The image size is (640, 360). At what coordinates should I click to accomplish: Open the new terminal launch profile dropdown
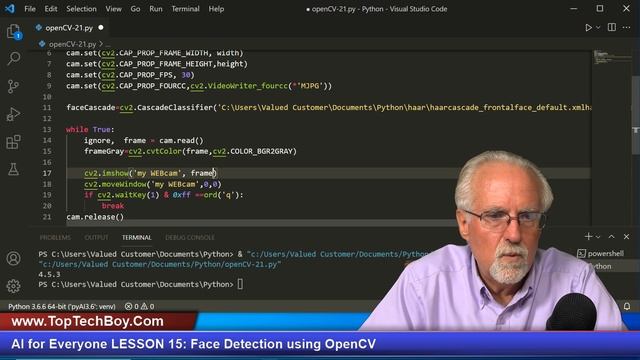(x=598, y=237)
